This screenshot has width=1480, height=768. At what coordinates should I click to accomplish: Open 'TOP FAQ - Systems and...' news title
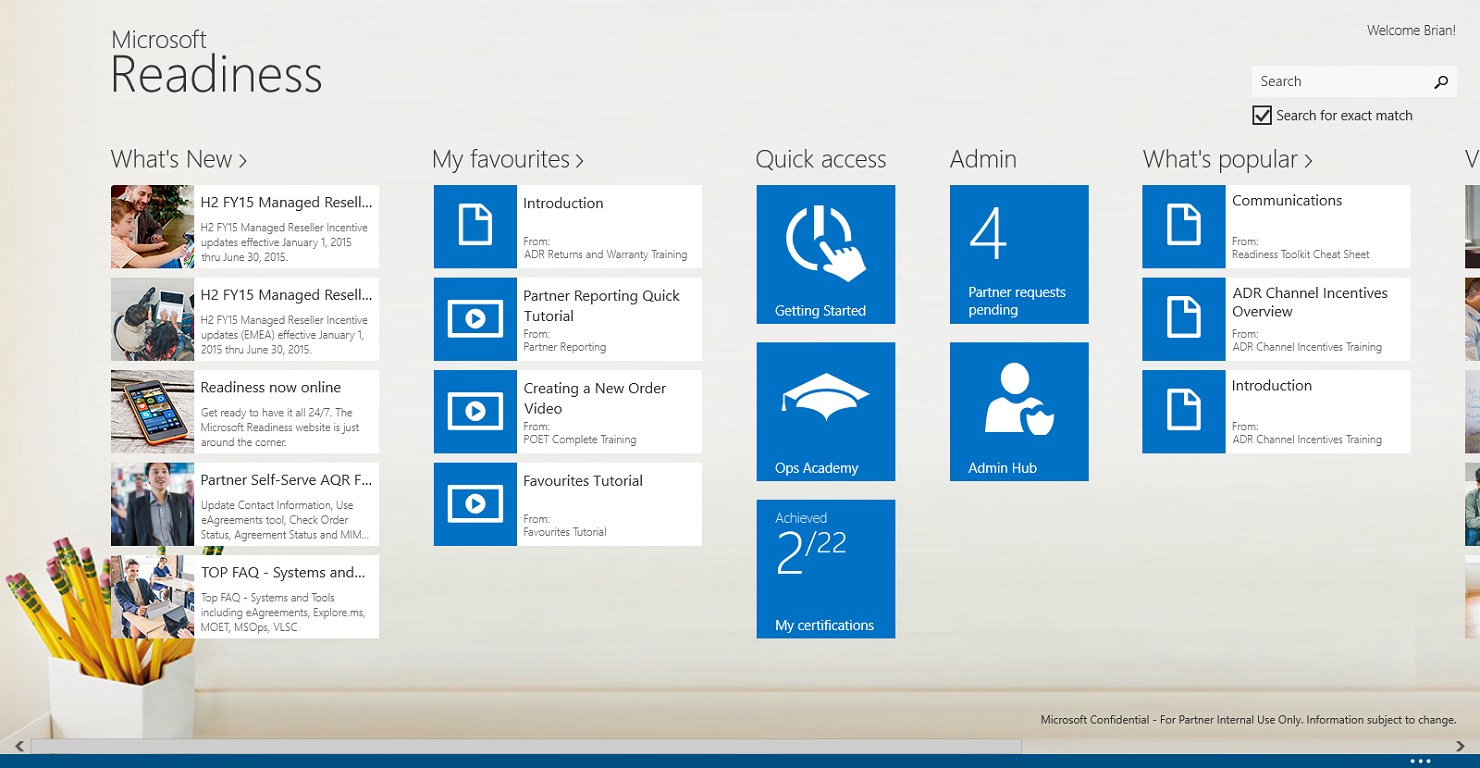pyautogui.click(x=283, y=573)
